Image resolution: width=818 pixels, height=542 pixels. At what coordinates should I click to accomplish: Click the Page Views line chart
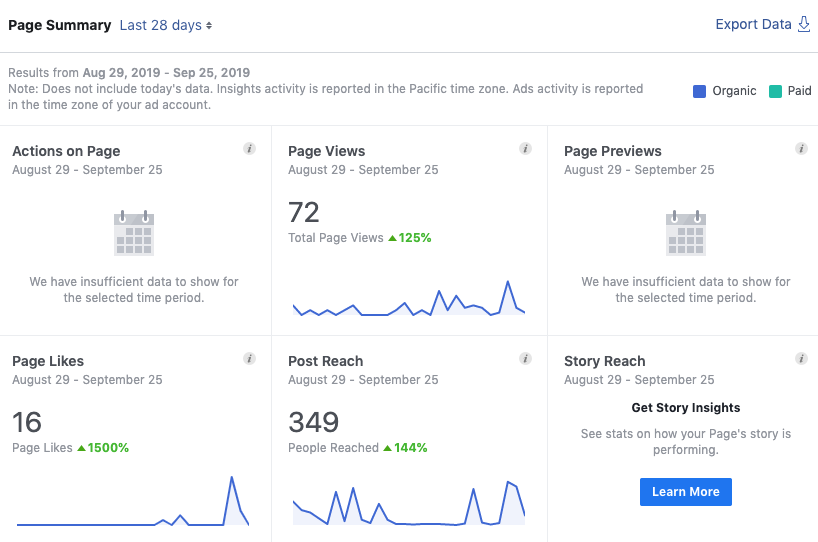(x=408, y=302)
